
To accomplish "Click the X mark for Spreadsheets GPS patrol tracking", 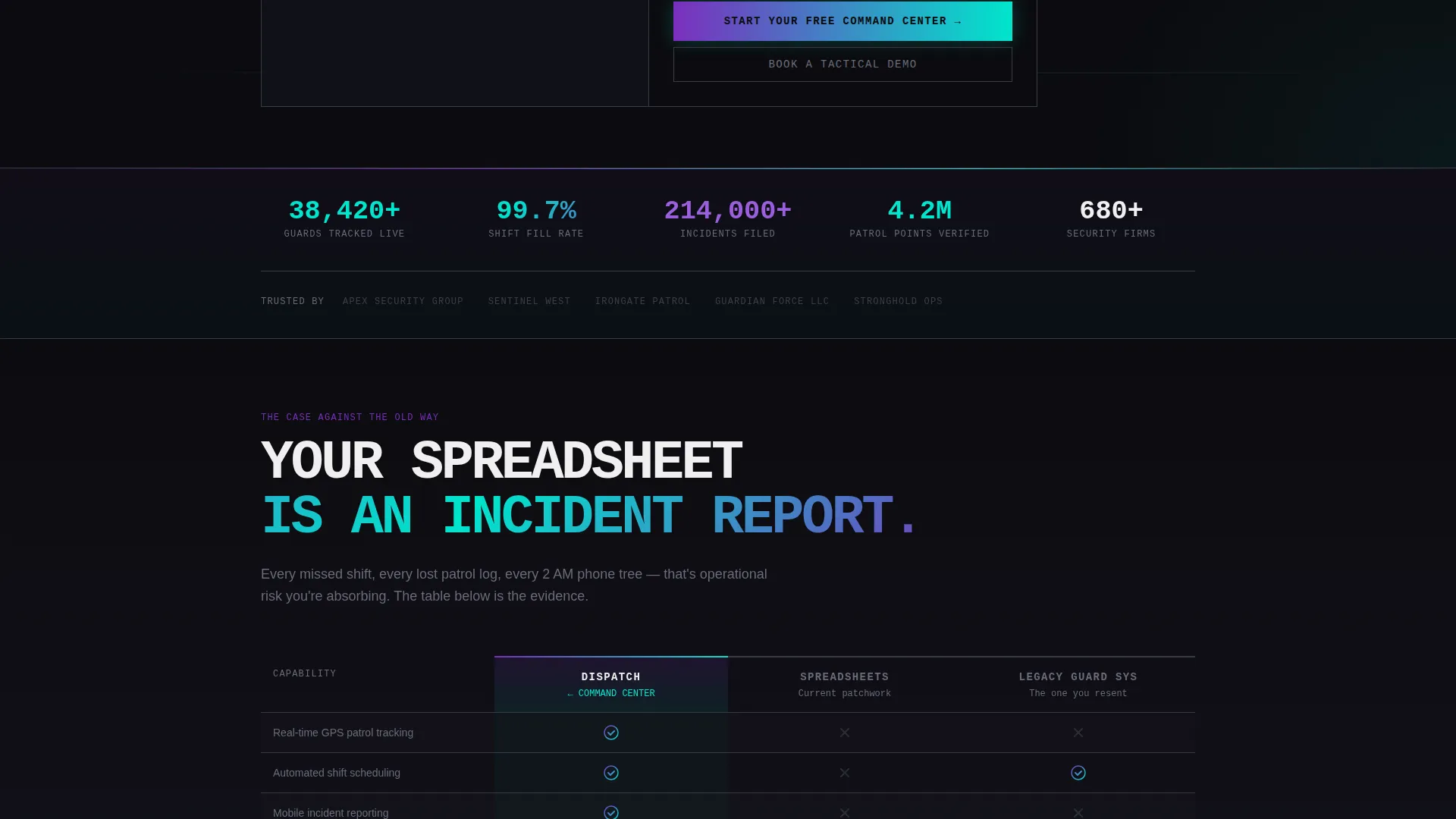I will pos(845,733).
